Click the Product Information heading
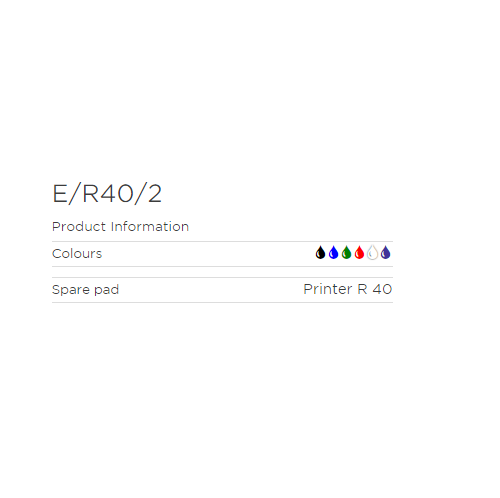The height and width of the screenshot is (498, 500). 121,227
